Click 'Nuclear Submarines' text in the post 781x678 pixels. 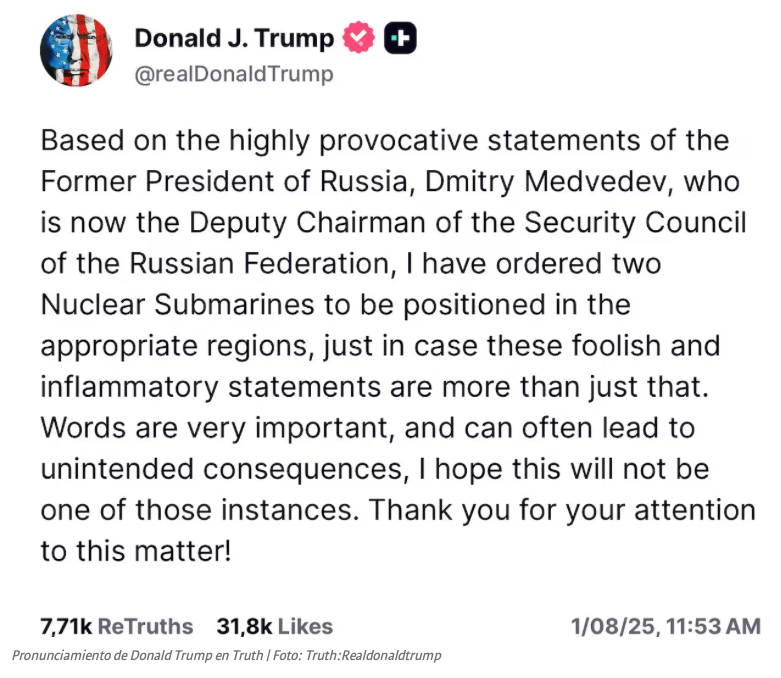coord(177,304)
